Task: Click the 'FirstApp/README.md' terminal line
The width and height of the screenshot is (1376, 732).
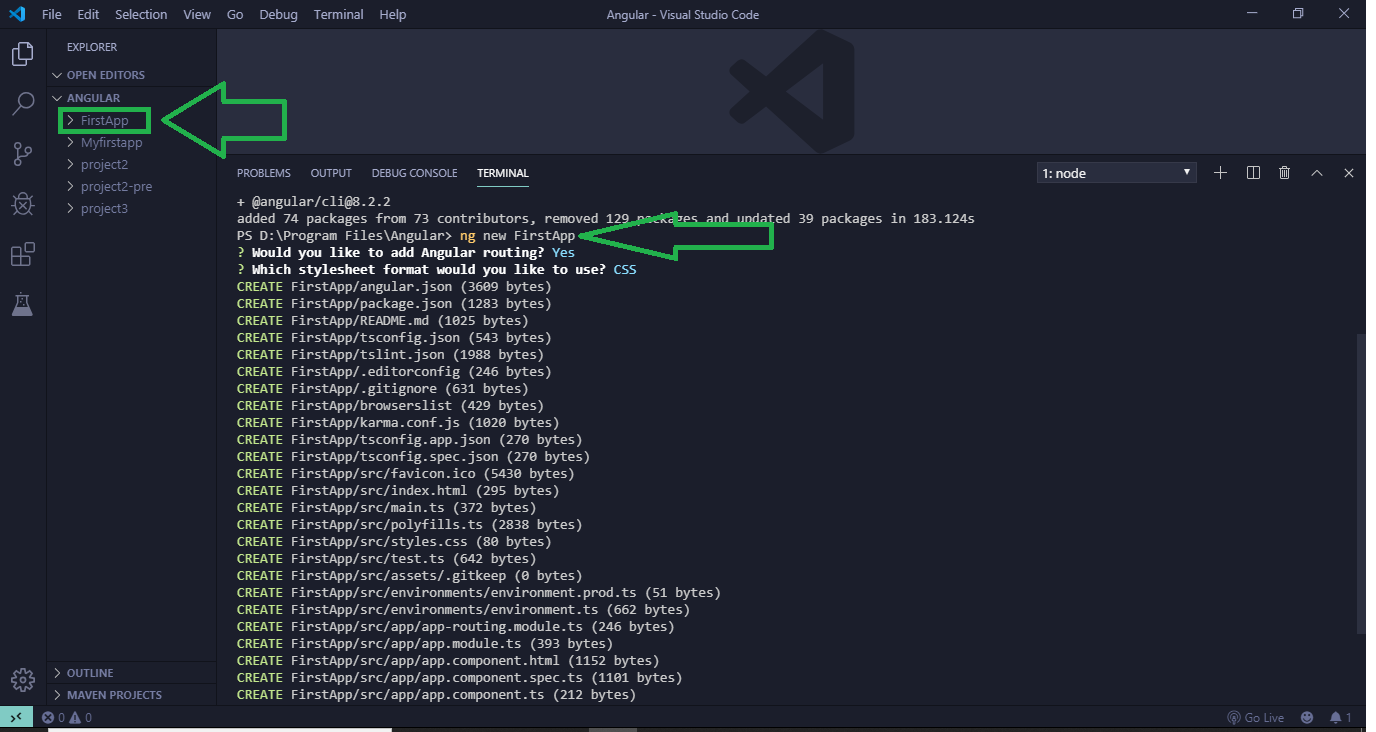Action: click(383, 321)
